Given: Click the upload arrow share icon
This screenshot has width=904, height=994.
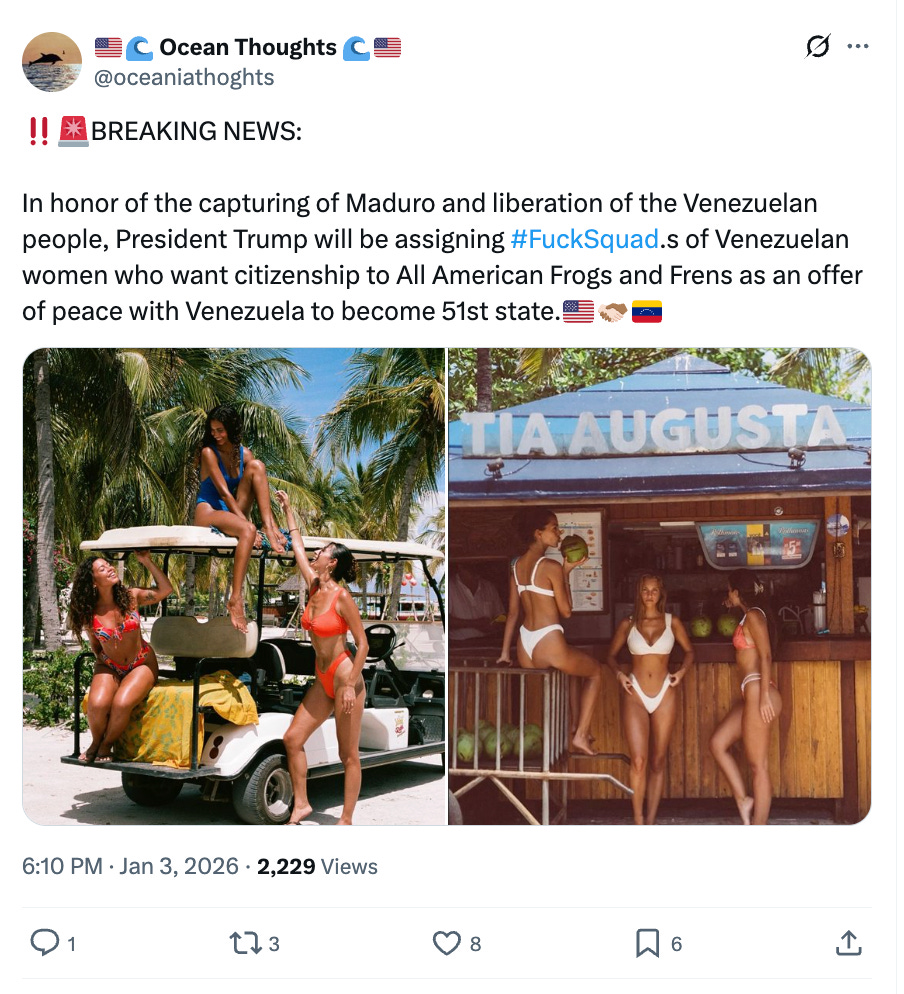Looking at the screenshot, I should point(848,942).
